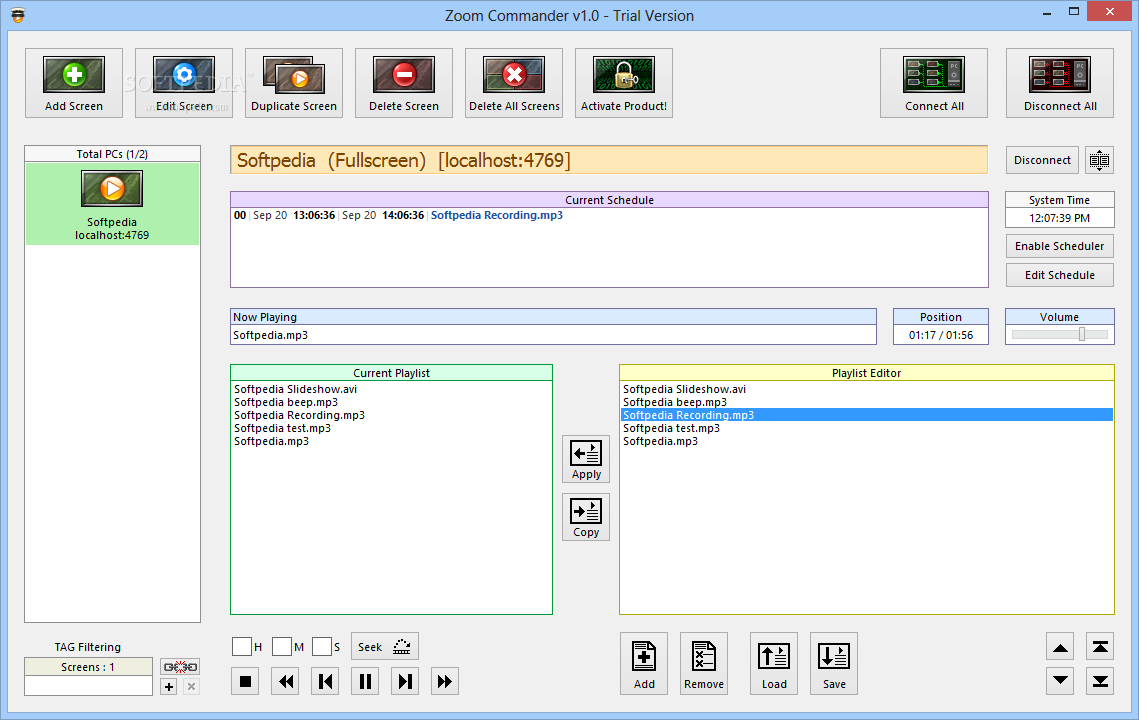
Task: Add a tag with the plus button
Action: pyautogui.click(x=169, y=687)
